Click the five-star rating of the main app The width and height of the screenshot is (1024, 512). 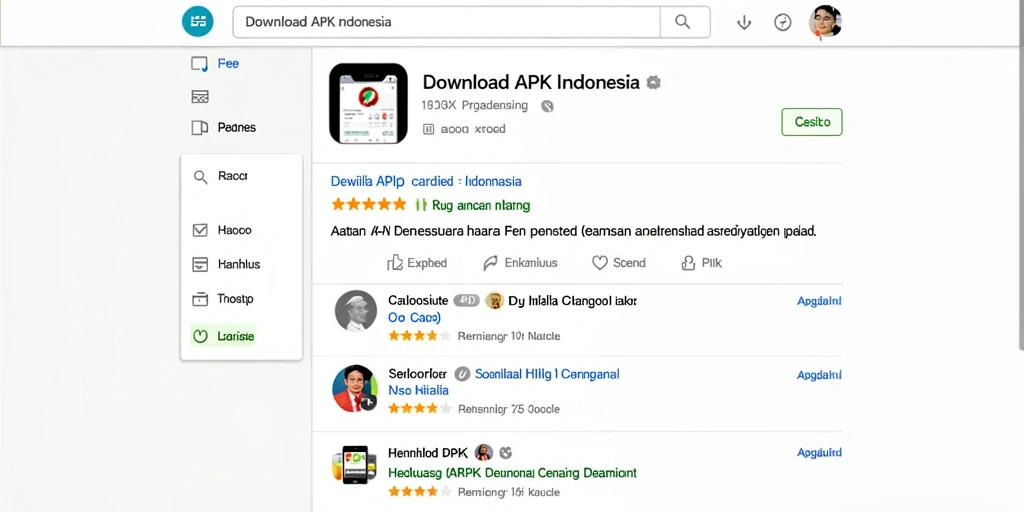point(369,204)
